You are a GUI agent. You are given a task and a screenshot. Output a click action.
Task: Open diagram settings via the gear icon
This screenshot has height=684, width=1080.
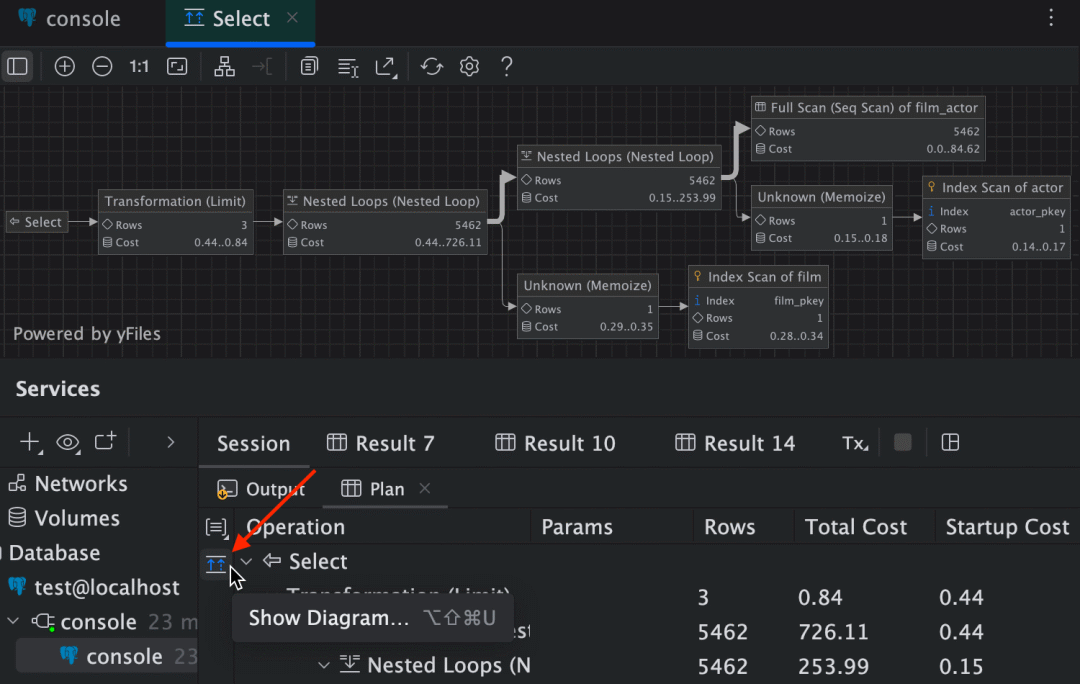pos(468,66)
